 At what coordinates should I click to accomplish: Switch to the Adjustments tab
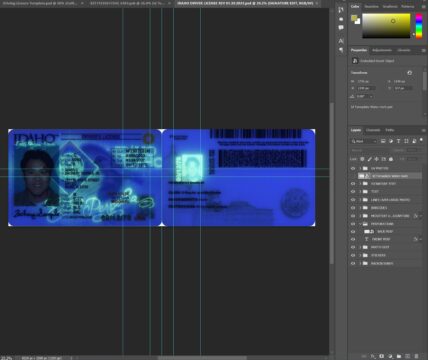[x=382, y=50]
